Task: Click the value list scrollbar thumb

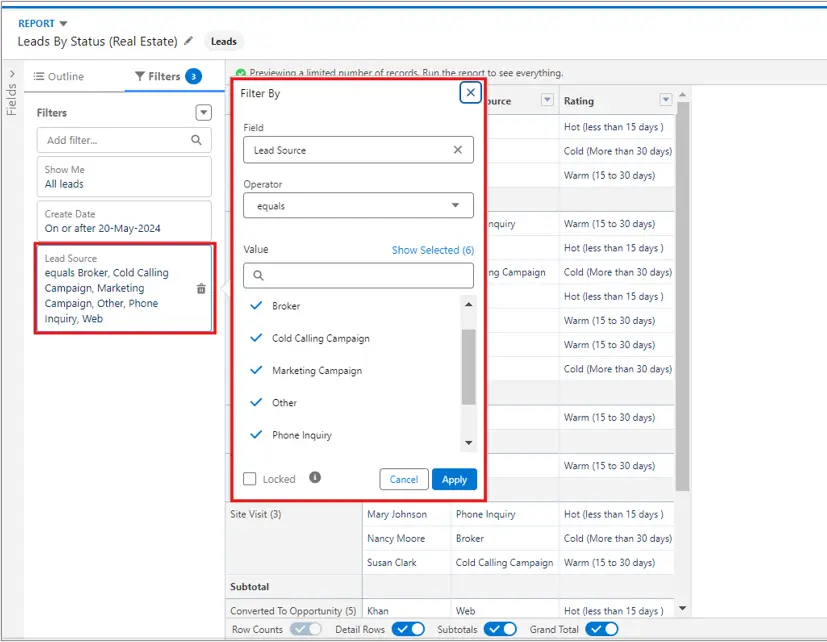Action: coord(468,367)
